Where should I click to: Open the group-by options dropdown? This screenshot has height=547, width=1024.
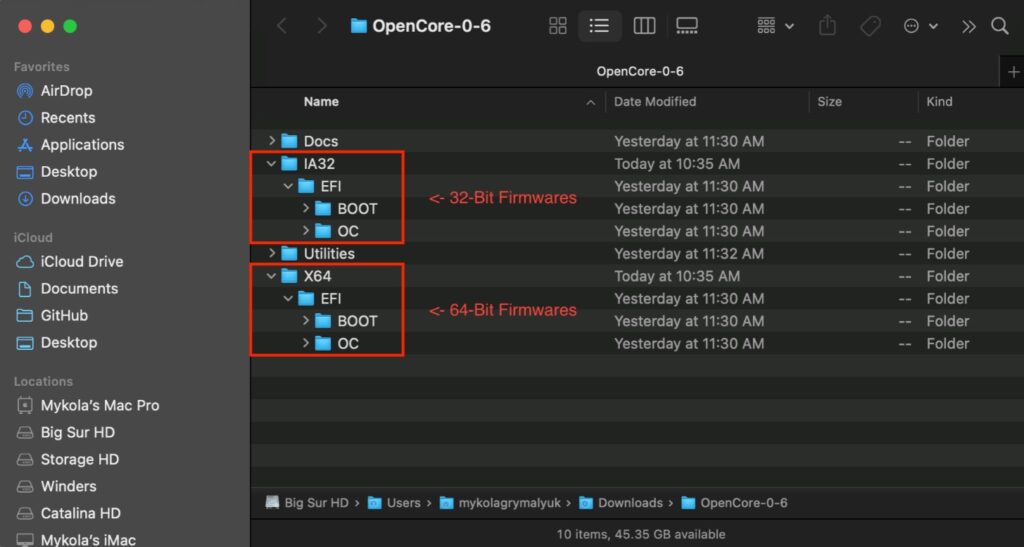point(775,26)
